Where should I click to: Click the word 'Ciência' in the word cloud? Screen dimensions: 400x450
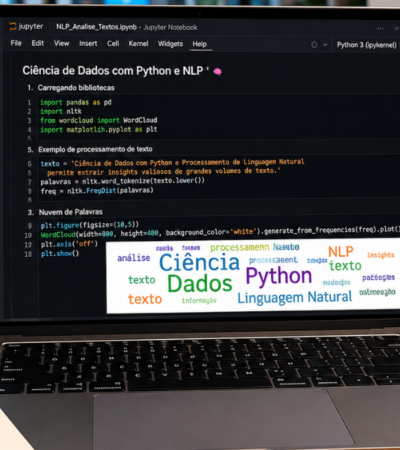point(199,262)
